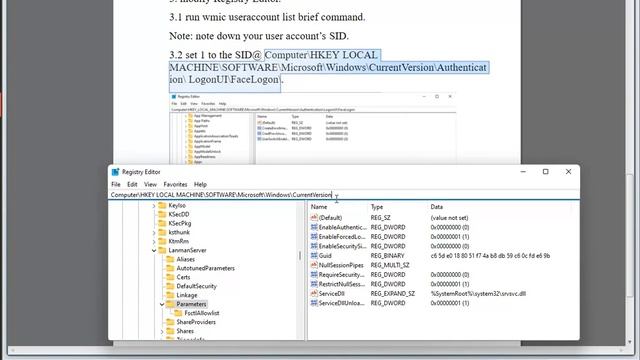This screenshot has height=360, width=640.
Task: Click the document scrollbar down arrow
Action: tap(629, 342)
